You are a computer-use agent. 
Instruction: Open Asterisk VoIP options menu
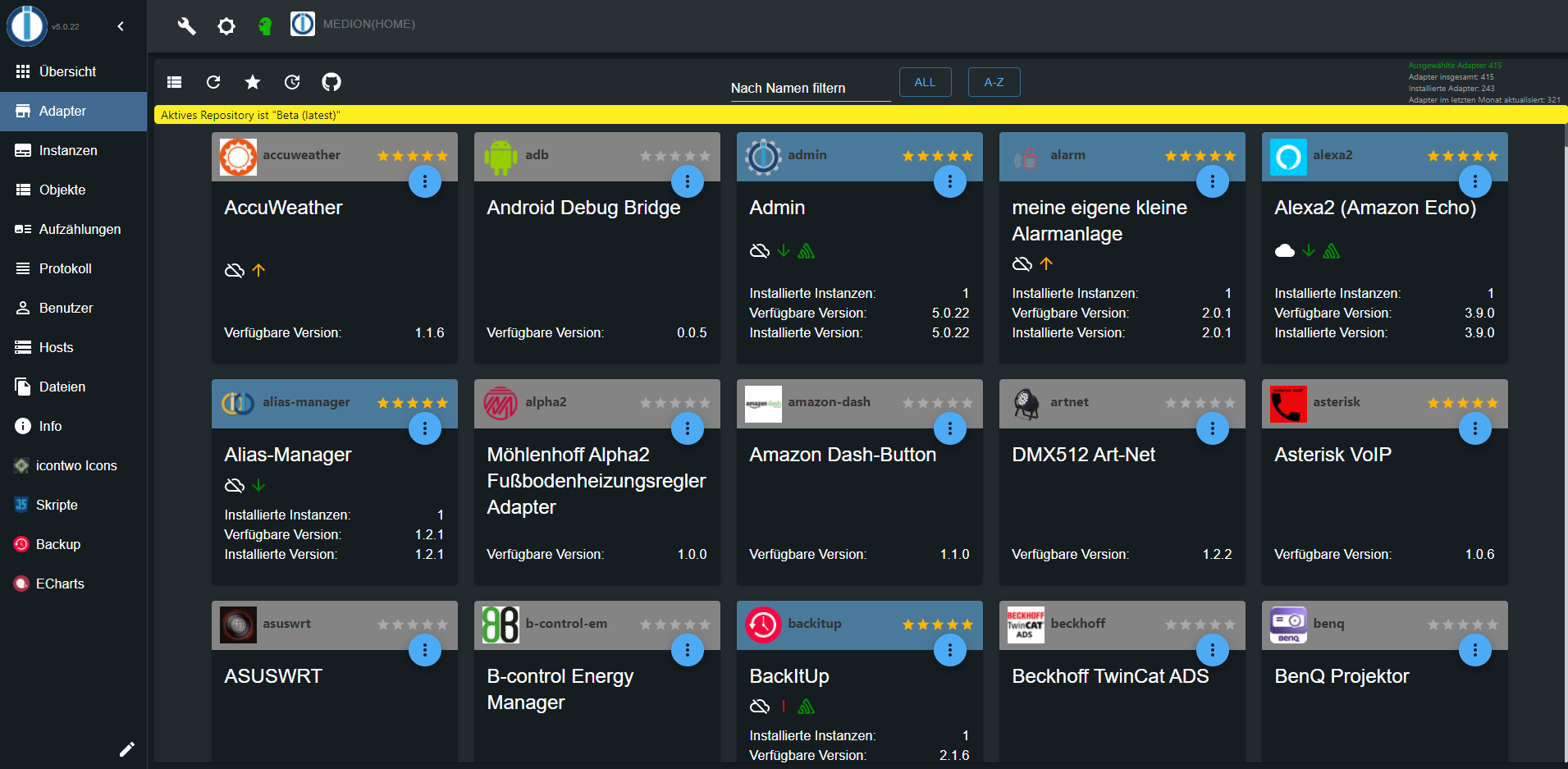pos(1475,428)
